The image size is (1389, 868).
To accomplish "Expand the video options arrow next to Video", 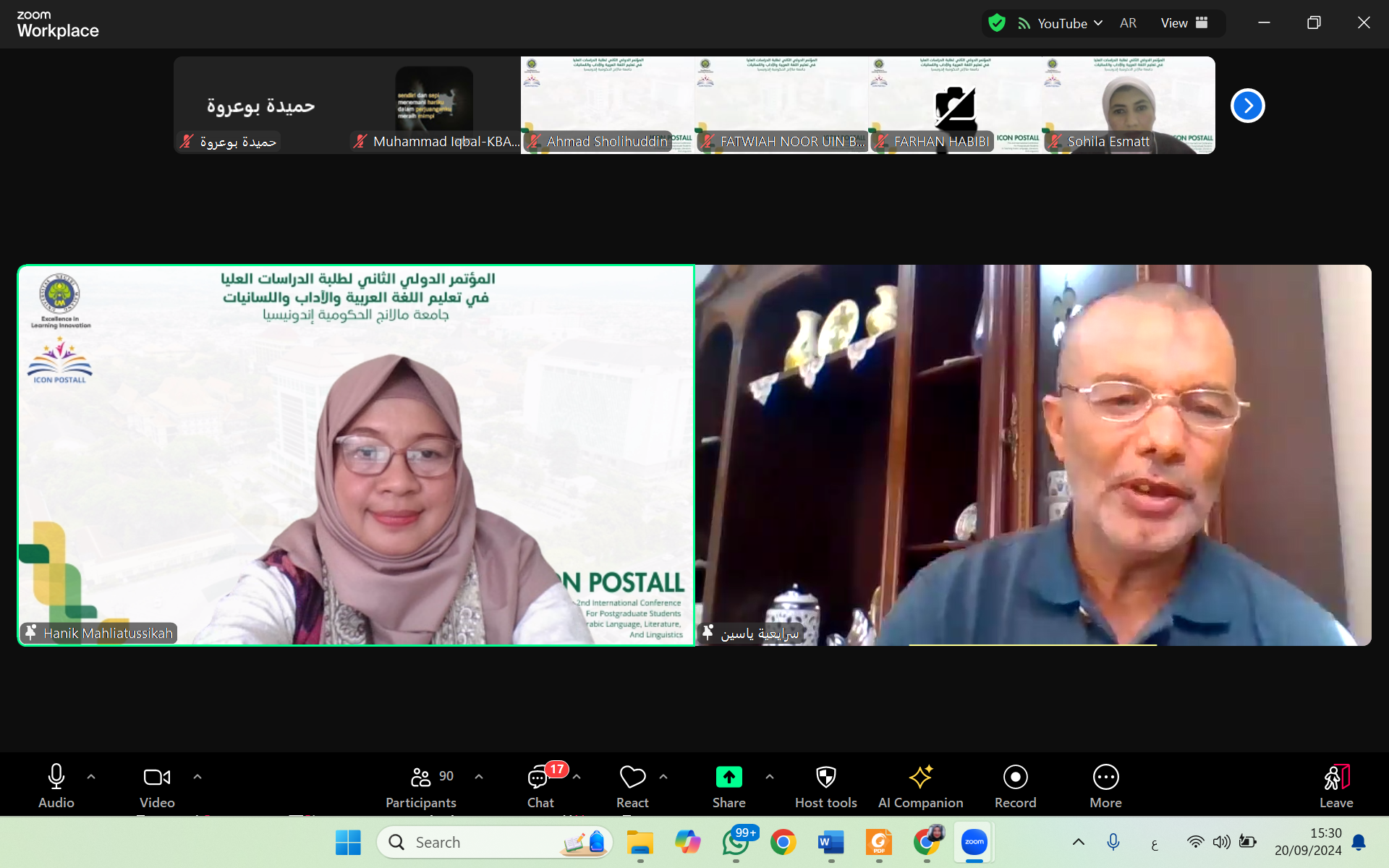I will coord(197,776).
